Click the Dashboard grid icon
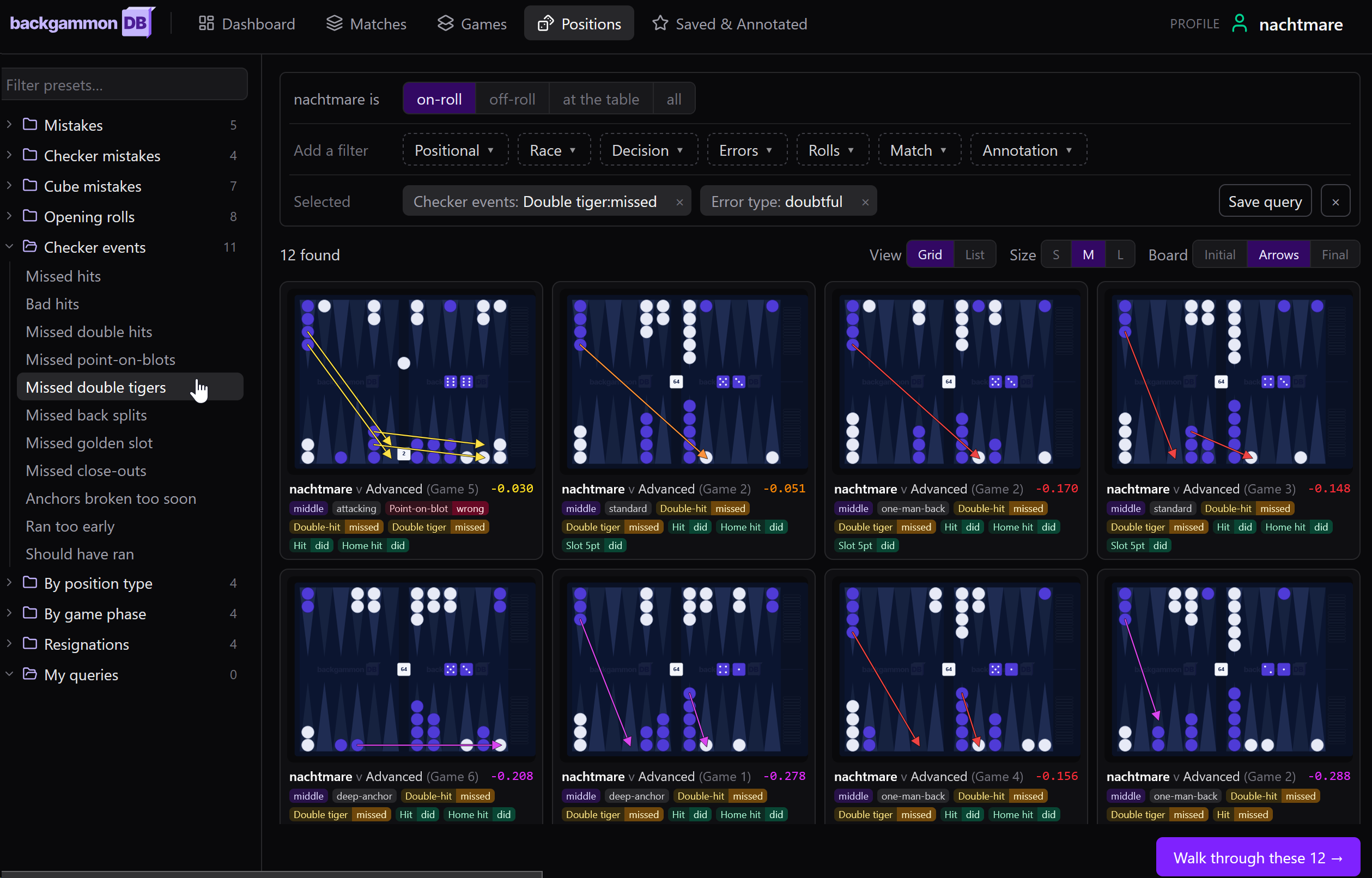Screen dimensions: 1372x878 click(206, 23)
